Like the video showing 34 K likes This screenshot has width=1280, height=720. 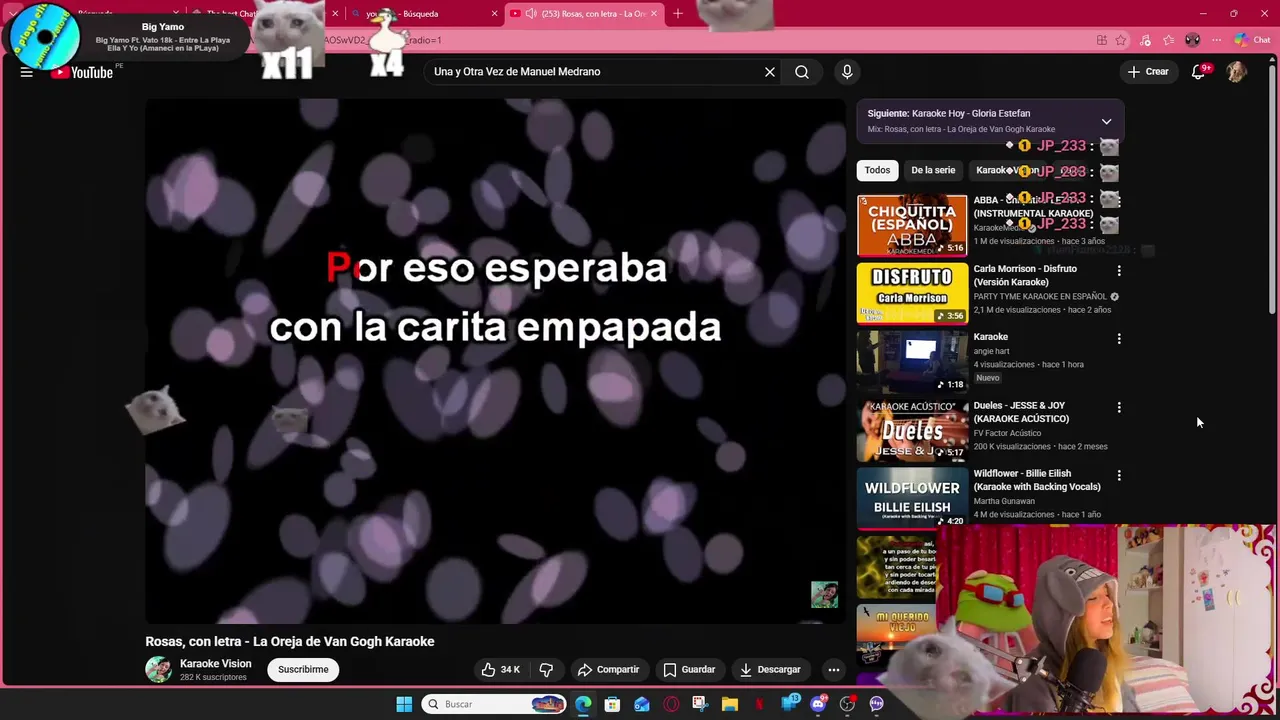[x=501, y=670]
